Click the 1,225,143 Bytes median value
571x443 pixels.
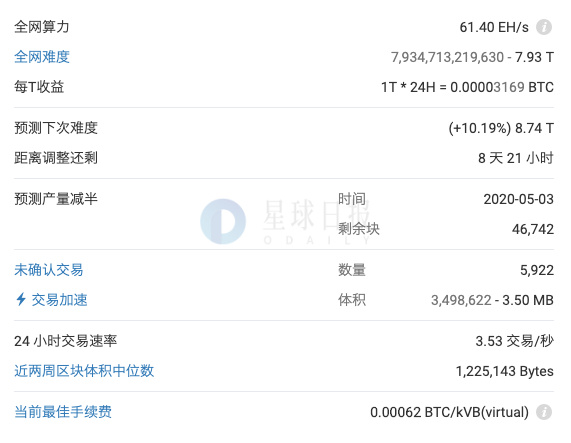point(505,371)
